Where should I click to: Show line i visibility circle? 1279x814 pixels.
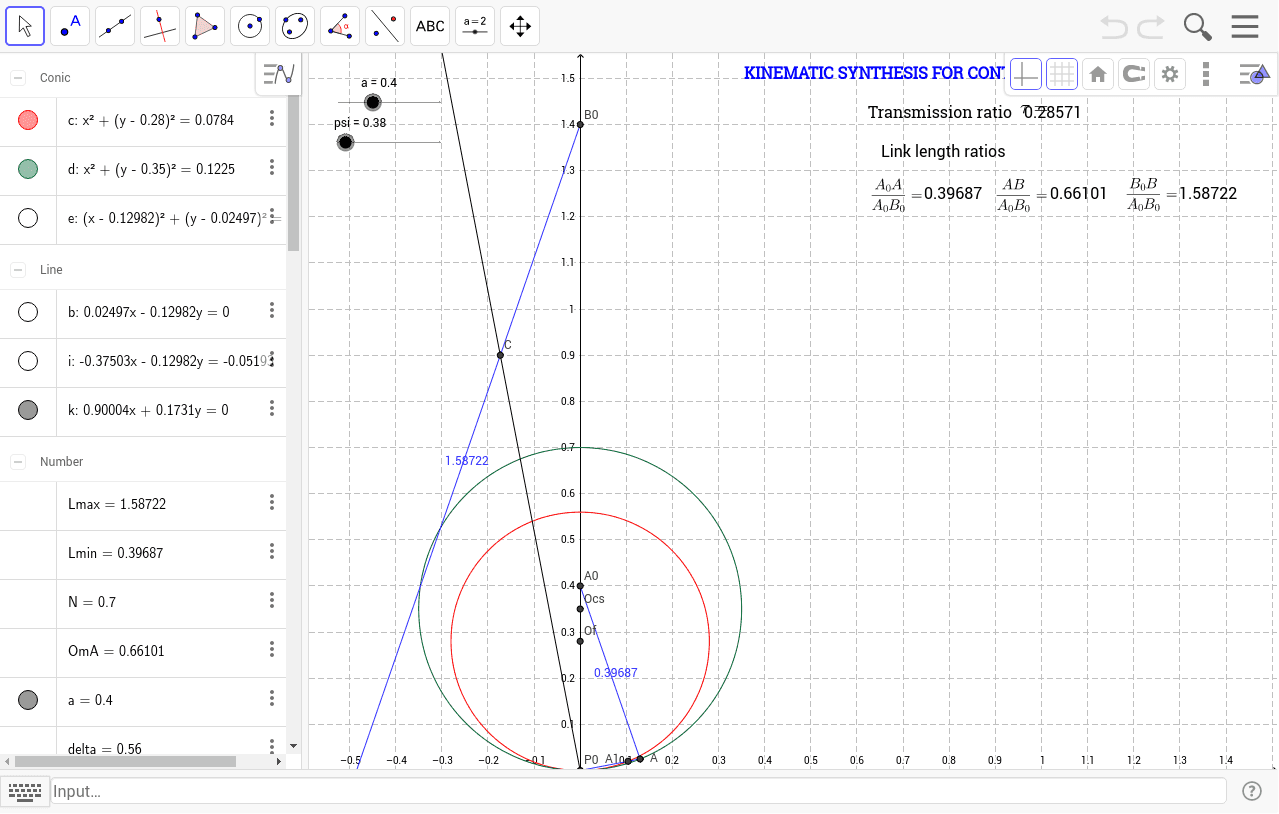pos(28,361)
